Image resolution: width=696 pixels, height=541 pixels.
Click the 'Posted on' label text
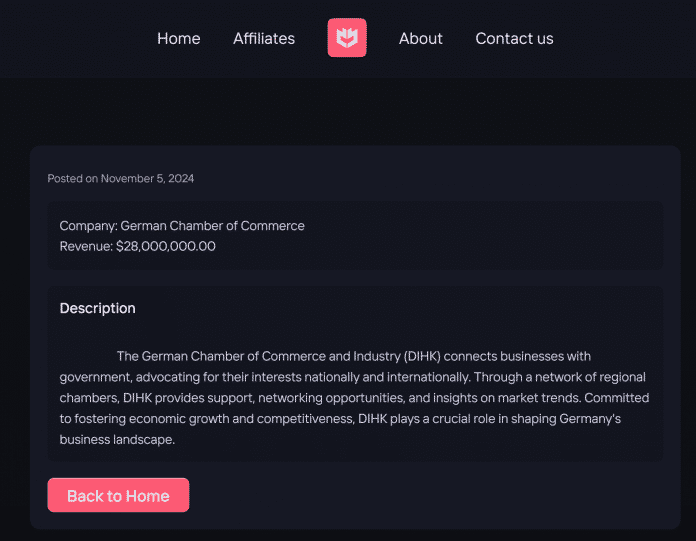73,178
